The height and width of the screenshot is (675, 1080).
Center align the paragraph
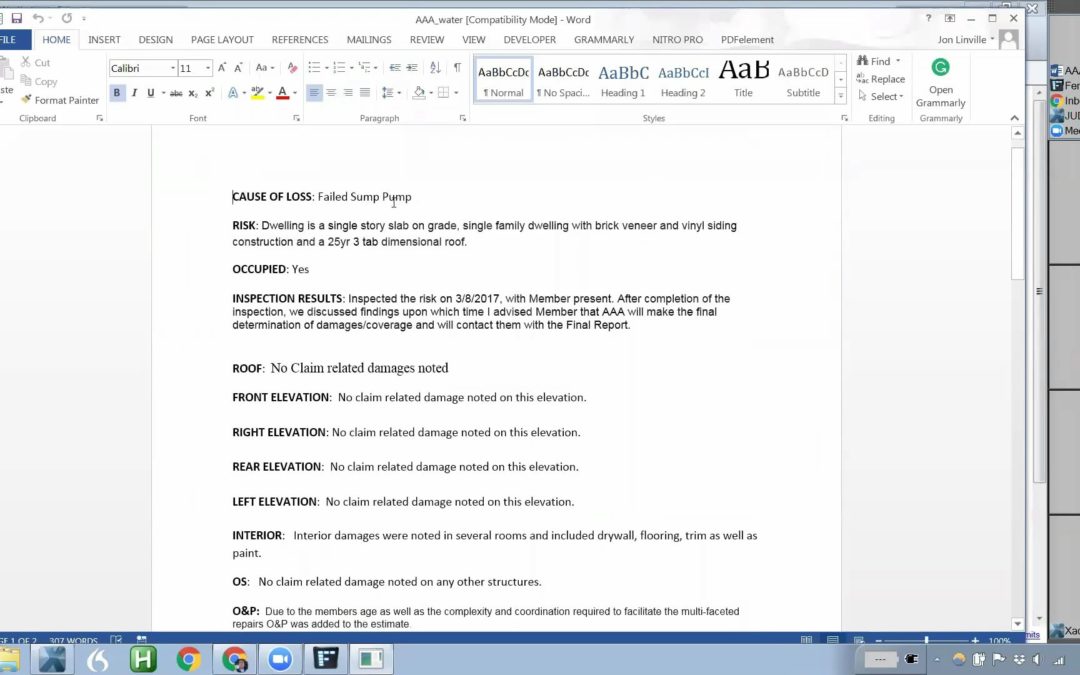[x=331, y=92]
